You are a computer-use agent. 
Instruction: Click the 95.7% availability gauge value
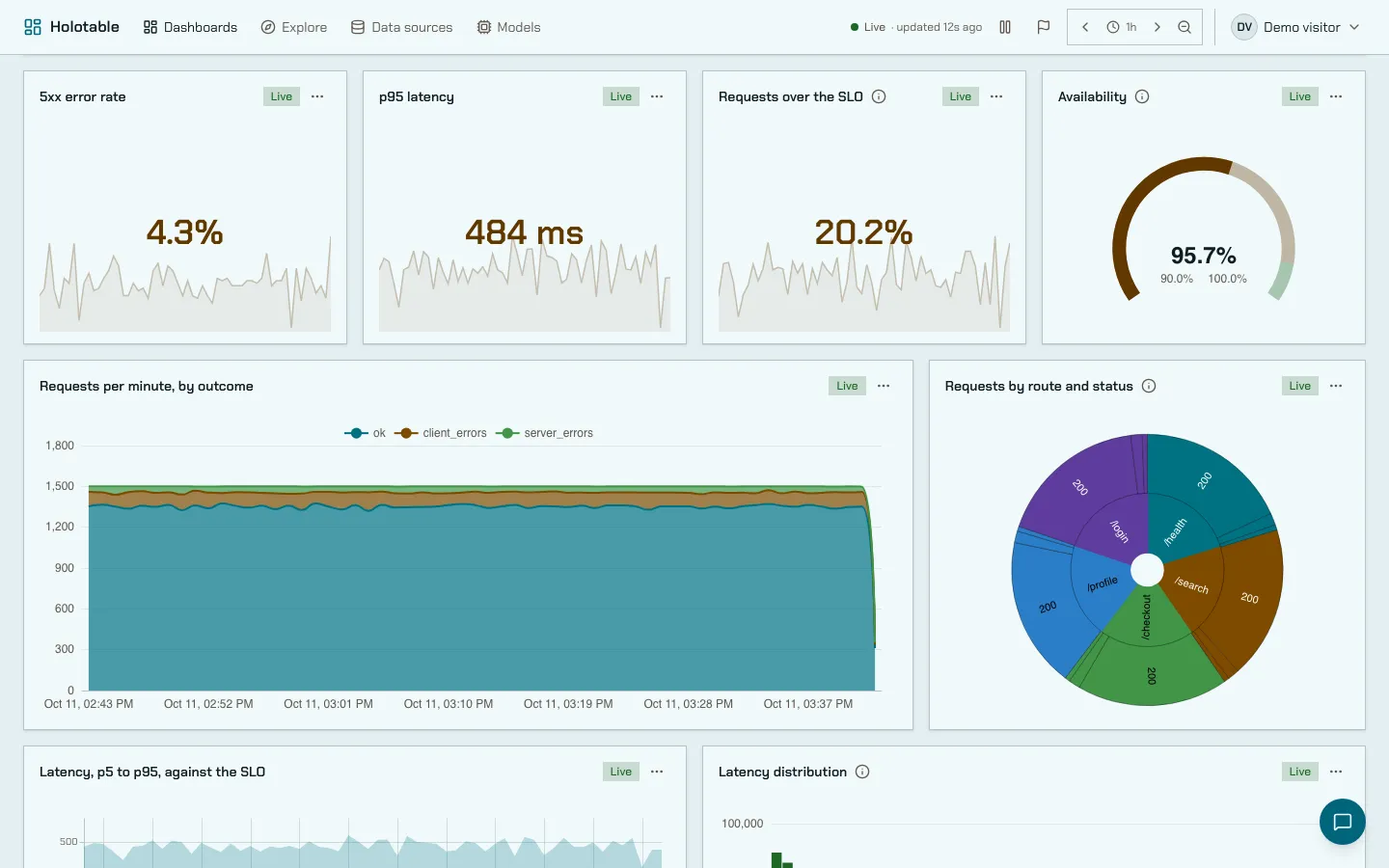click(x=1204, y=256)
